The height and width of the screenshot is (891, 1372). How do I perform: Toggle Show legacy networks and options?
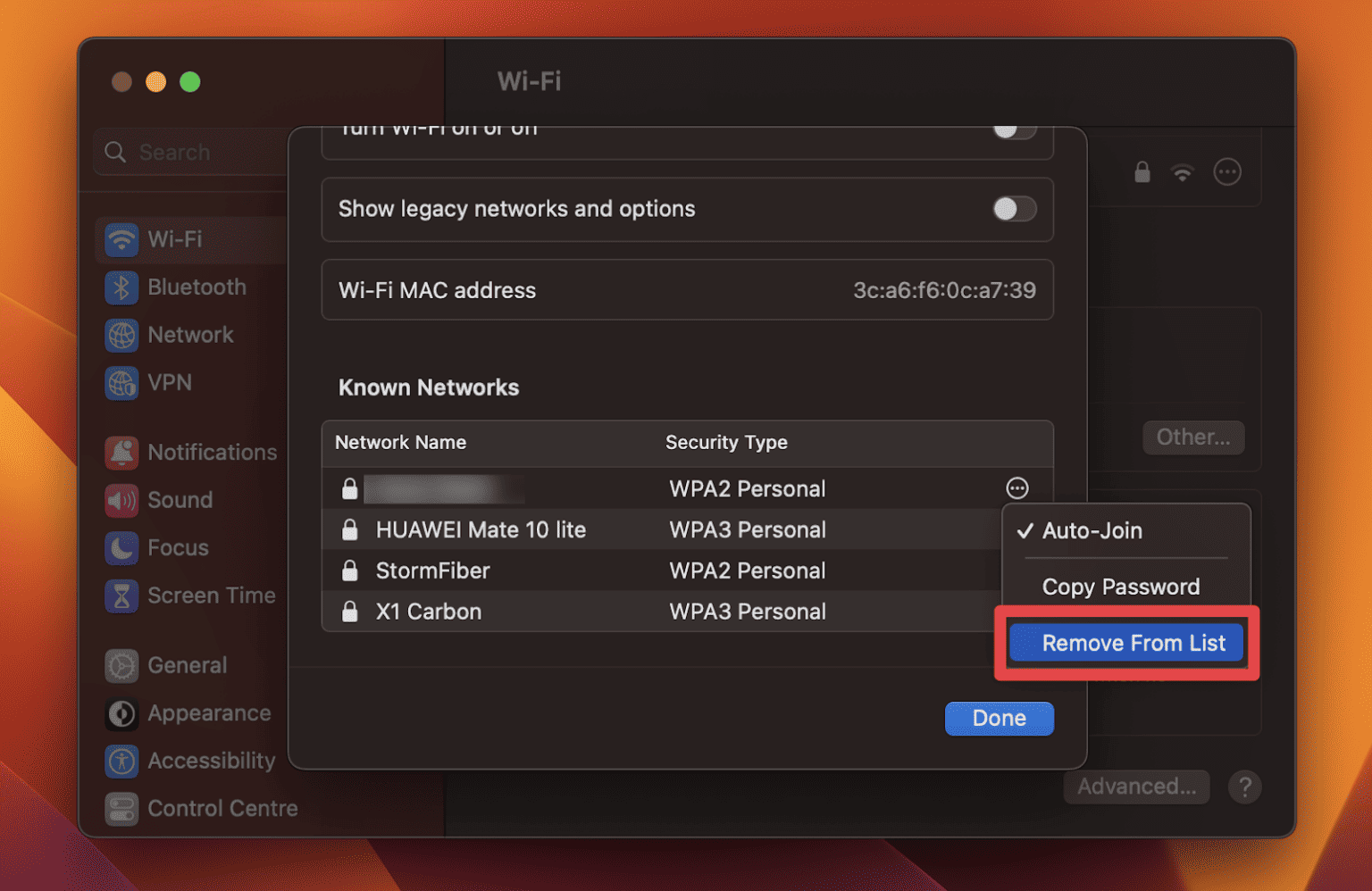[x=1015, y=209]
